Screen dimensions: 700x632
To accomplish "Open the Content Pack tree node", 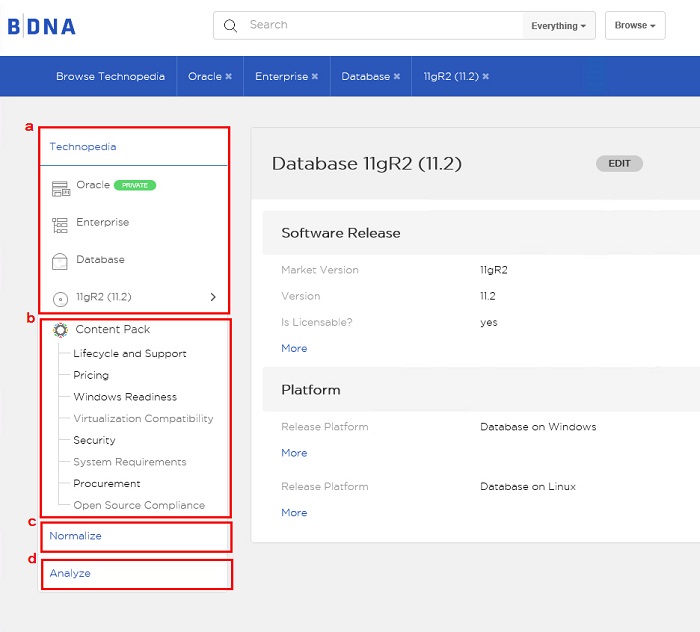I will click(x=112, y=329).
